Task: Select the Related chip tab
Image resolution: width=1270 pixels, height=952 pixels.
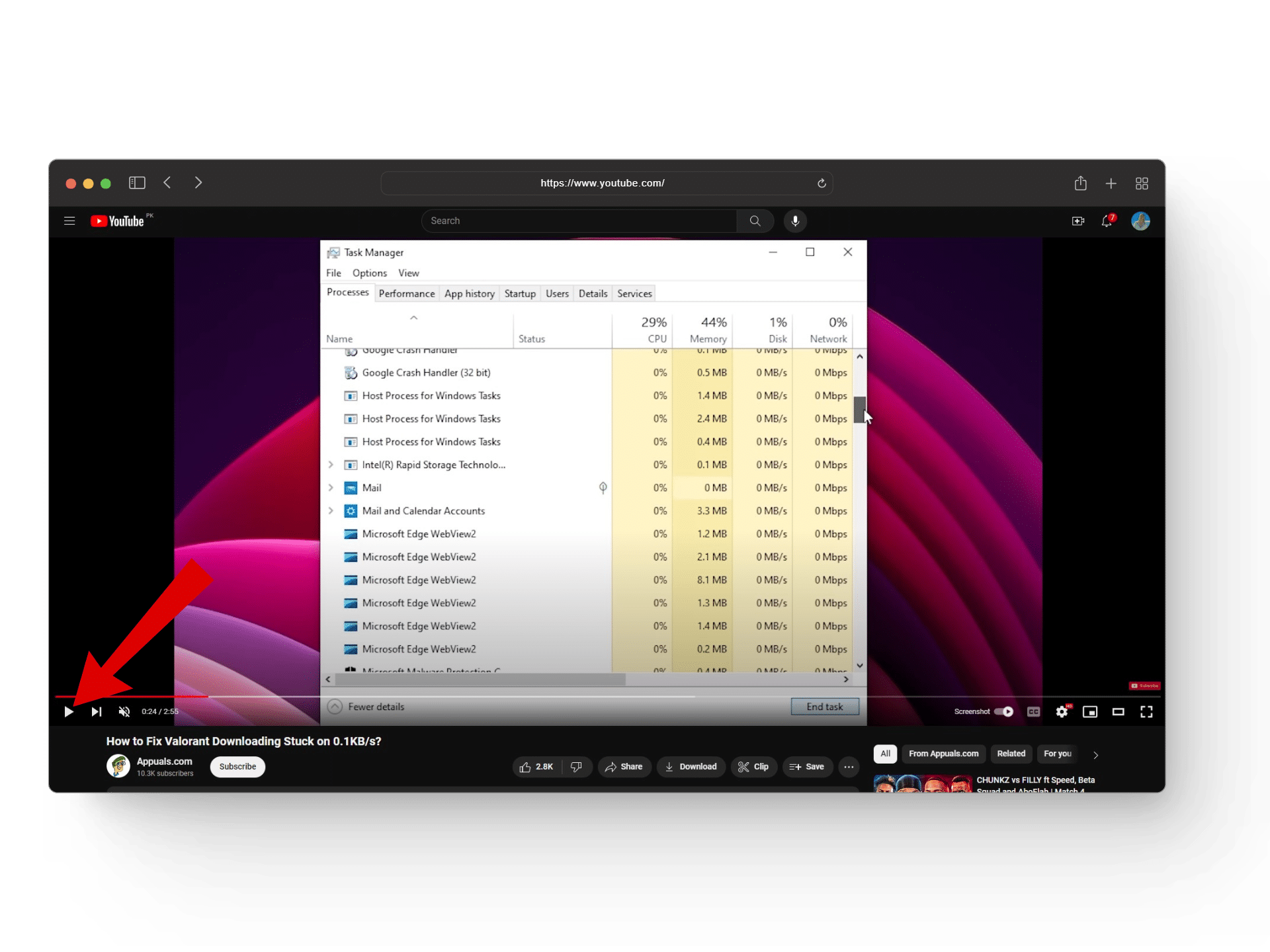Action: [1011, 754]
